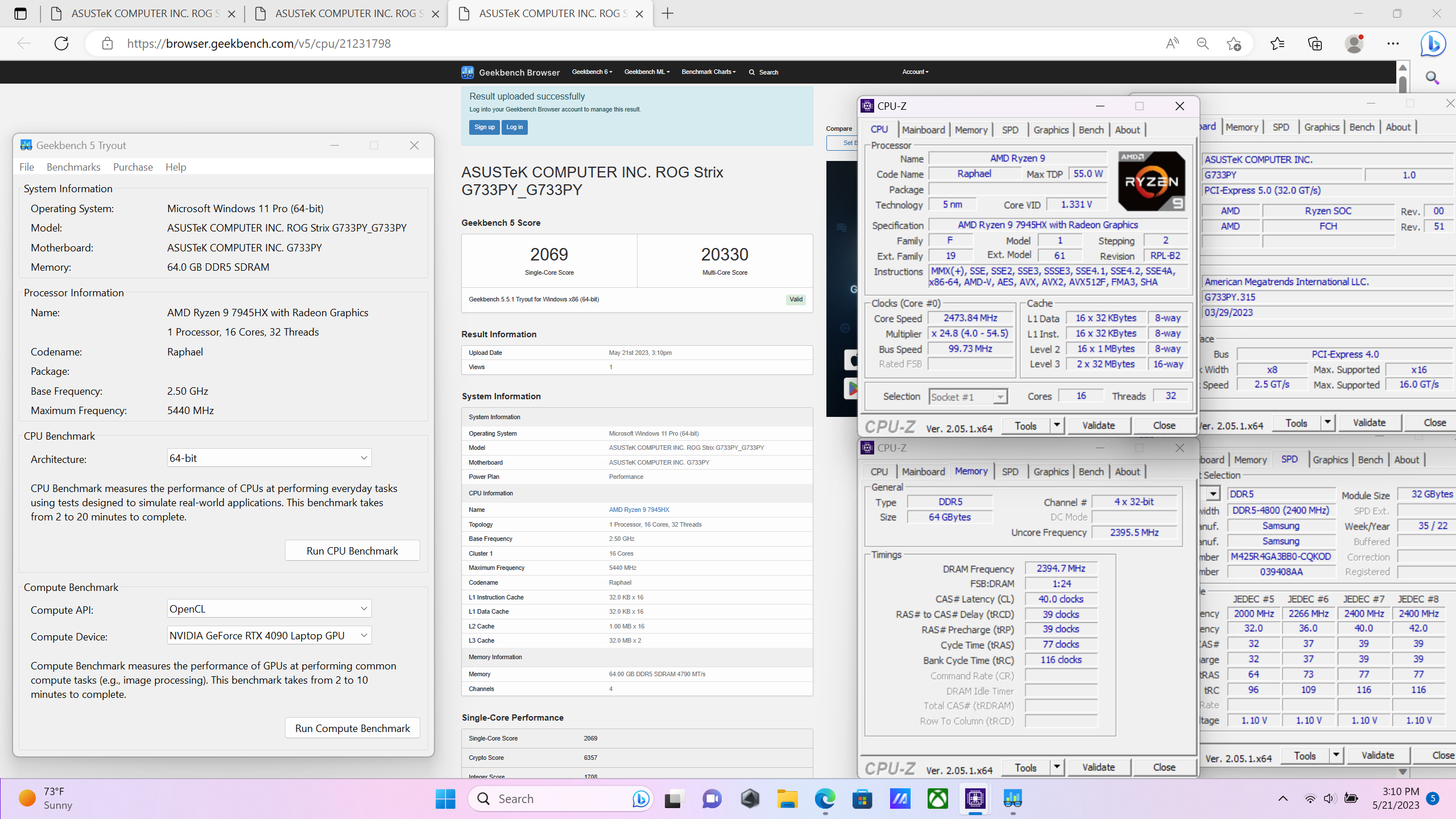Switch to SPD tab in bottom CPU-Z Memory window

coord(1010,471)
